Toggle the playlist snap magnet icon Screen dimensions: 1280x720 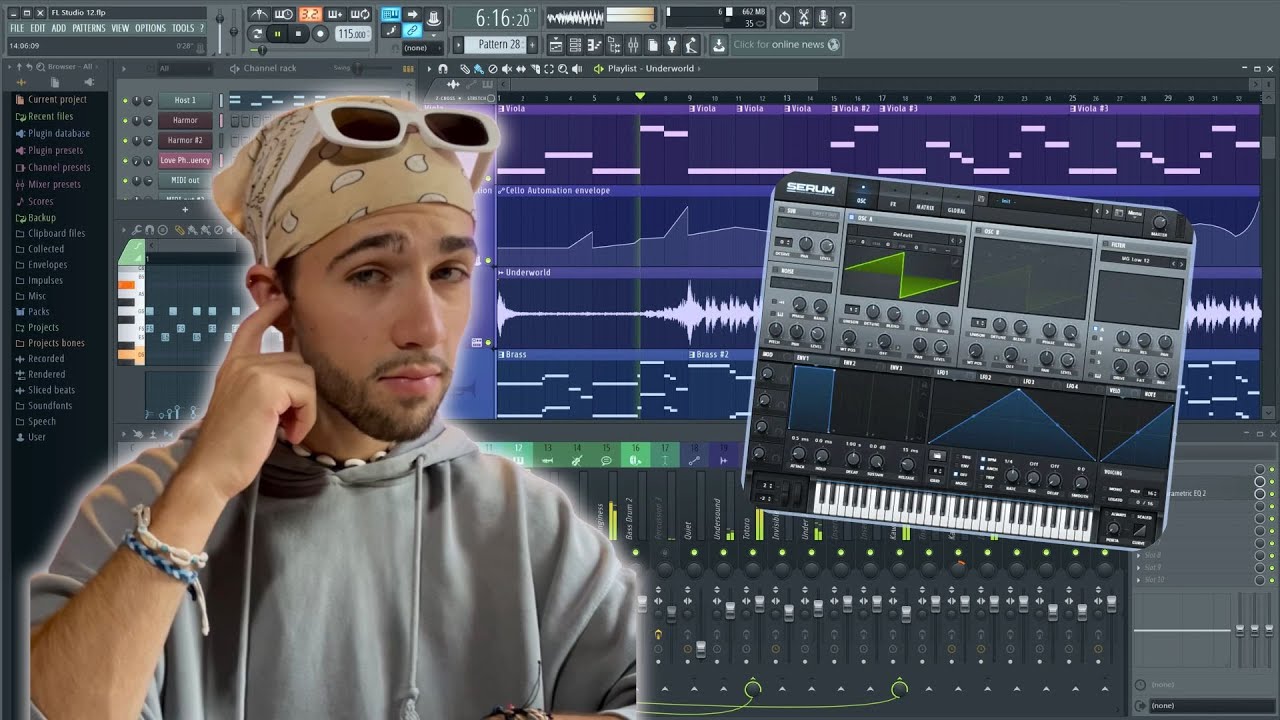coord(443,69)
